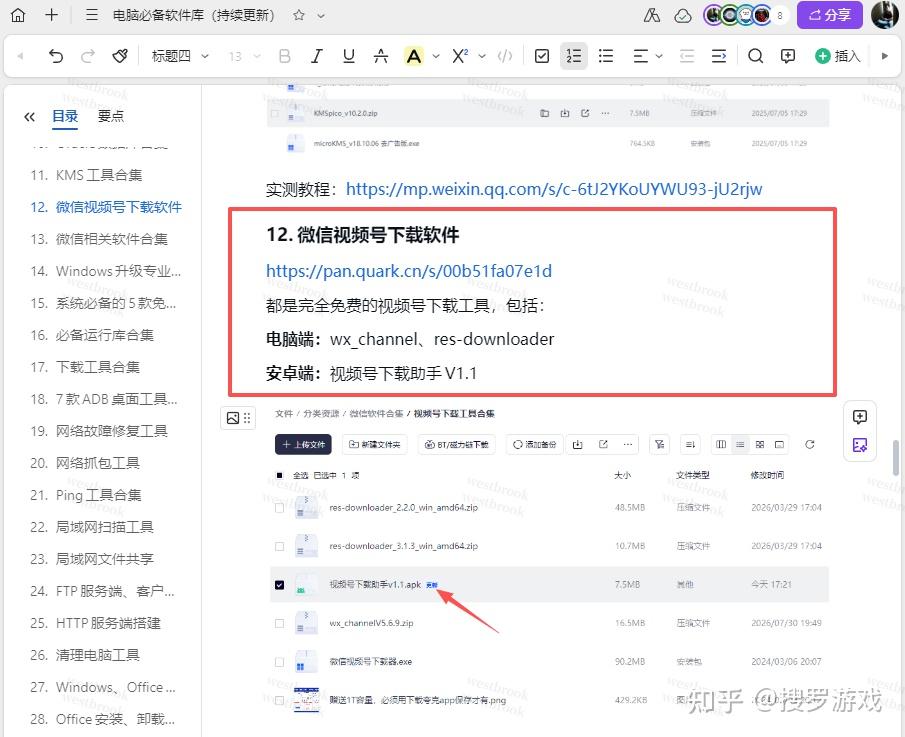905x737 pixels.
Task: Jump to 16. 必备运行库合集
Action: (92, 335)
